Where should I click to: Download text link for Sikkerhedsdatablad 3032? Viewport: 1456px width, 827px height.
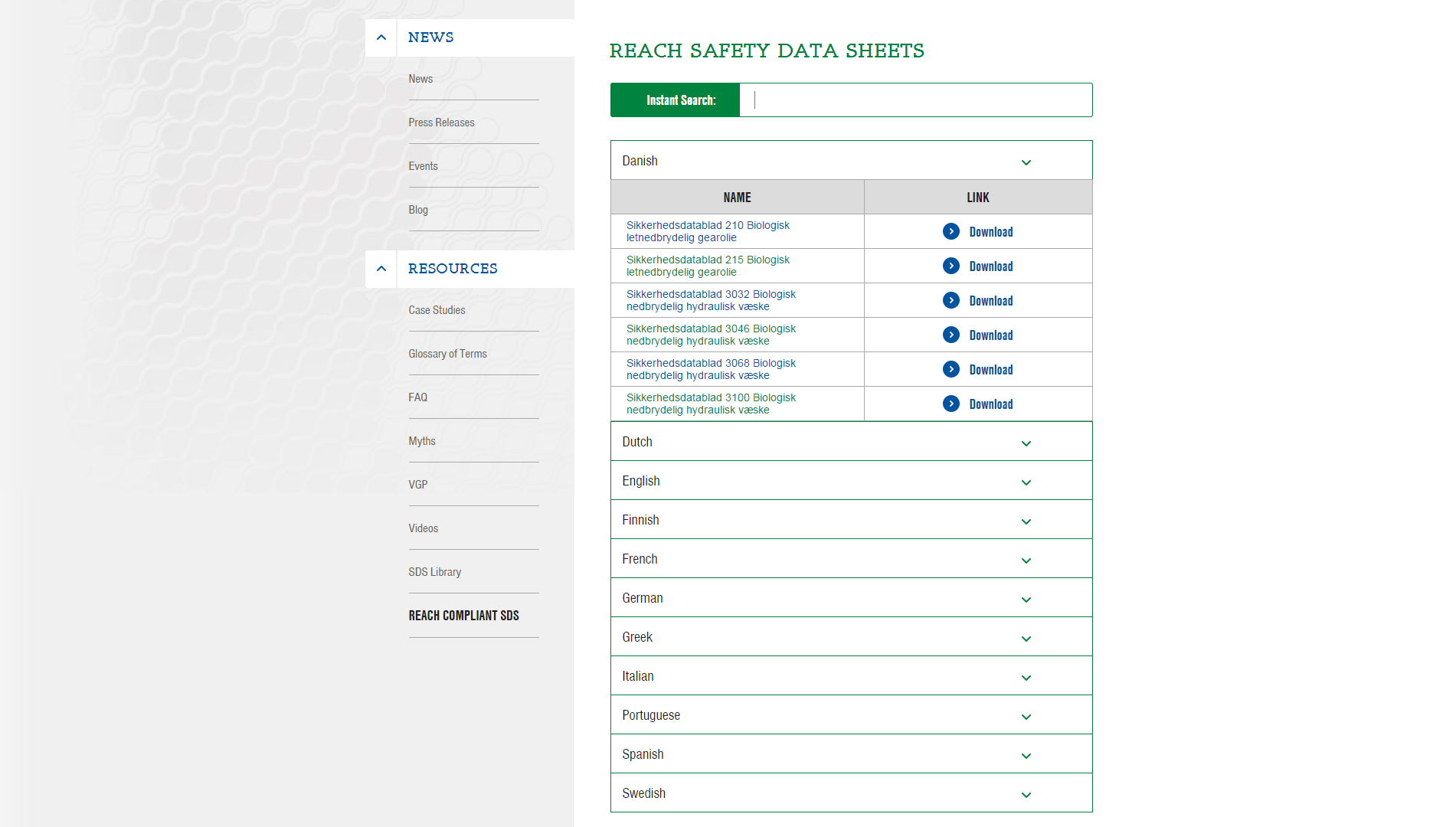coord(990,301)
